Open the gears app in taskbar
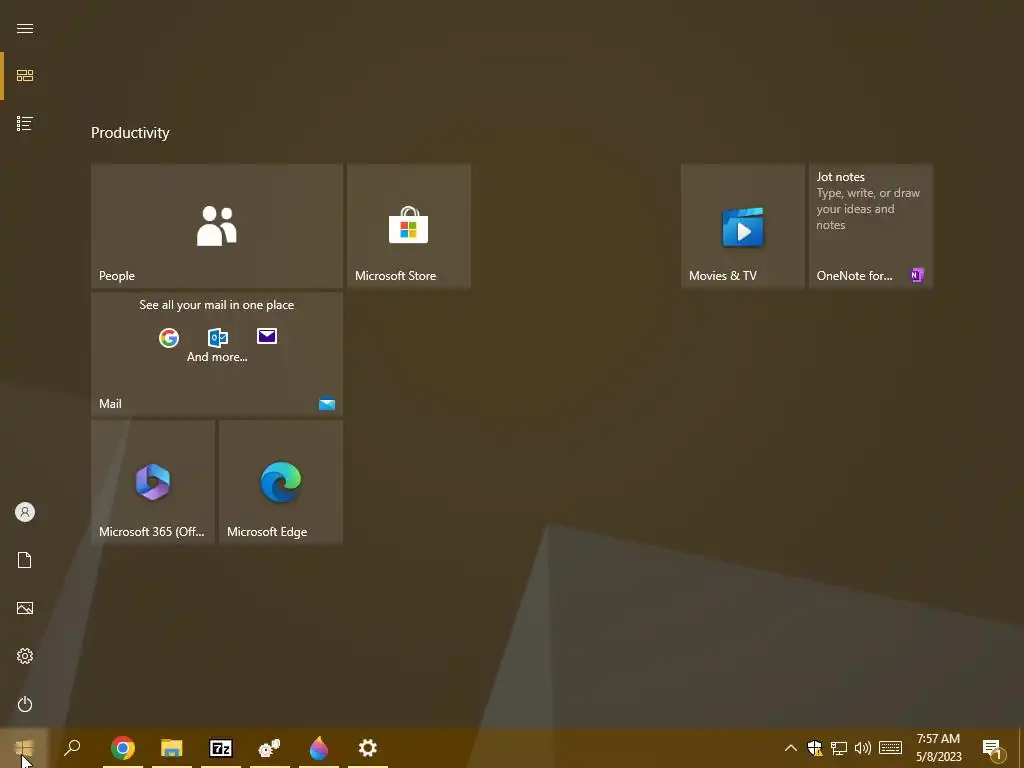This screenshot has width=1024, height=768. (x=270, y=748)
